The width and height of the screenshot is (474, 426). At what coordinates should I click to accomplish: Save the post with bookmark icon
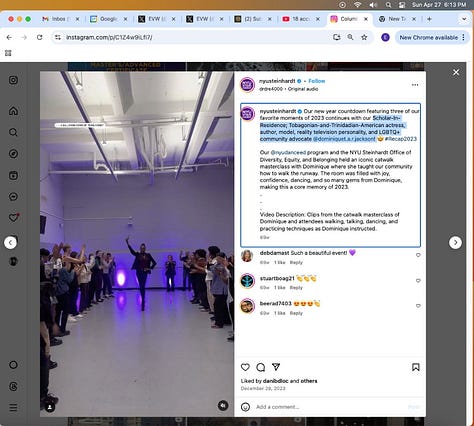(x=415, y=367)
